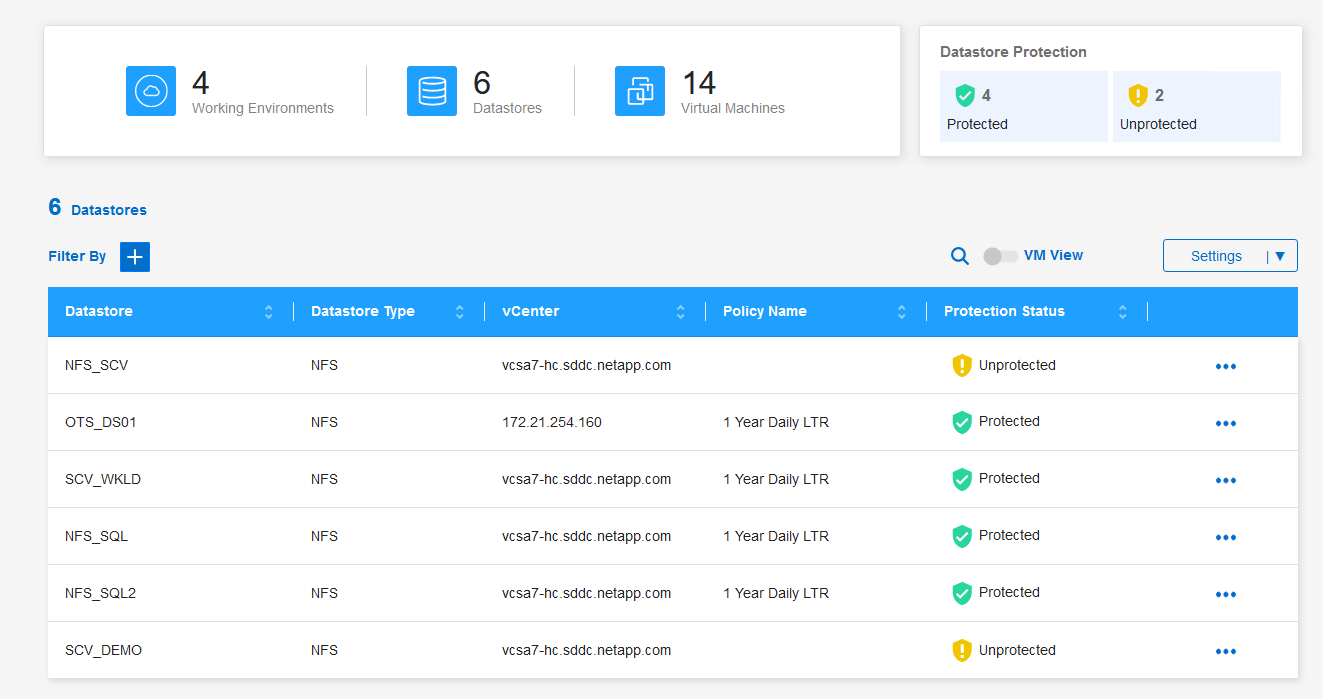Sort by Datastore column arrows
The width and height of the screenshot is (1323, 699).
pyautogui.click(x=268, y=312)
